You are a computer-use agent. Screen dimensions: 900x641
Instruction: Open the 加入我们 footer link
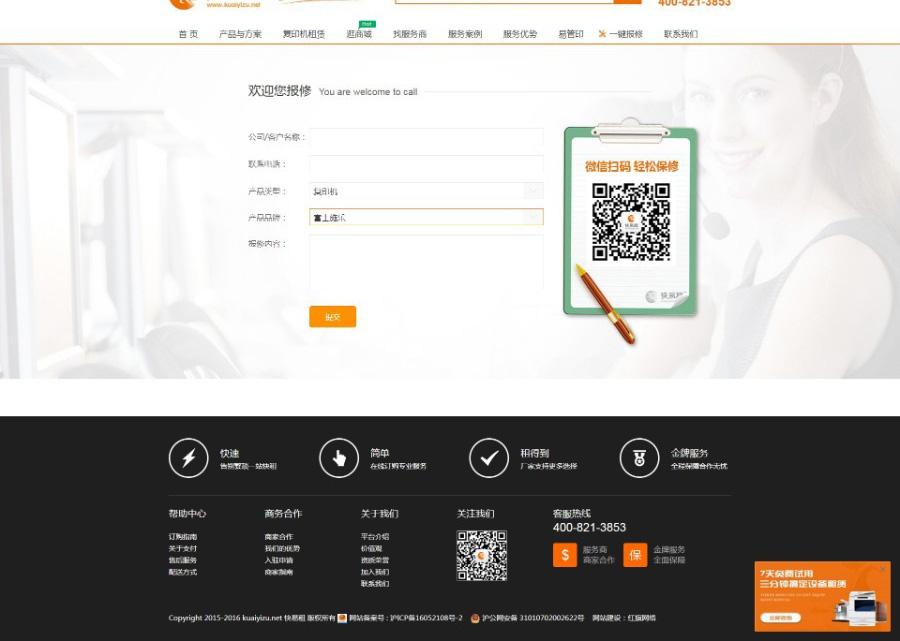click(375, 572)
